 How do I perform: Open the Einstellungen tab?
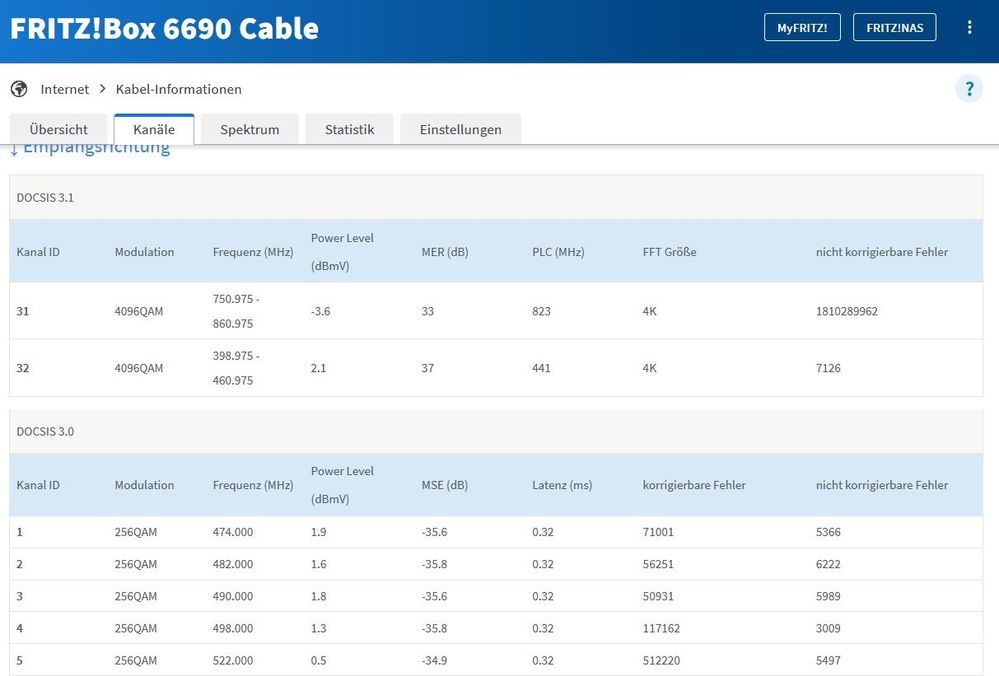coord(459,129)
